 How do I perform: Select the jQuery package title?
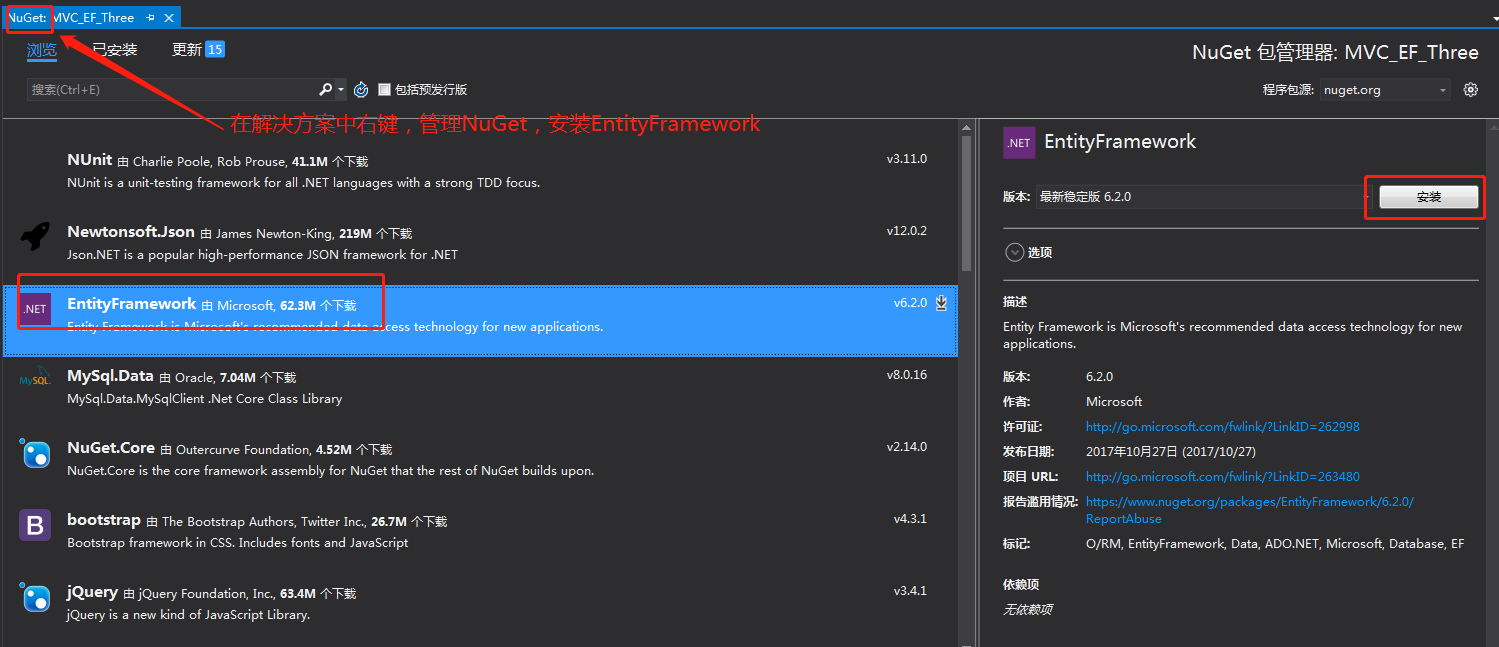[x=93, y=592]
